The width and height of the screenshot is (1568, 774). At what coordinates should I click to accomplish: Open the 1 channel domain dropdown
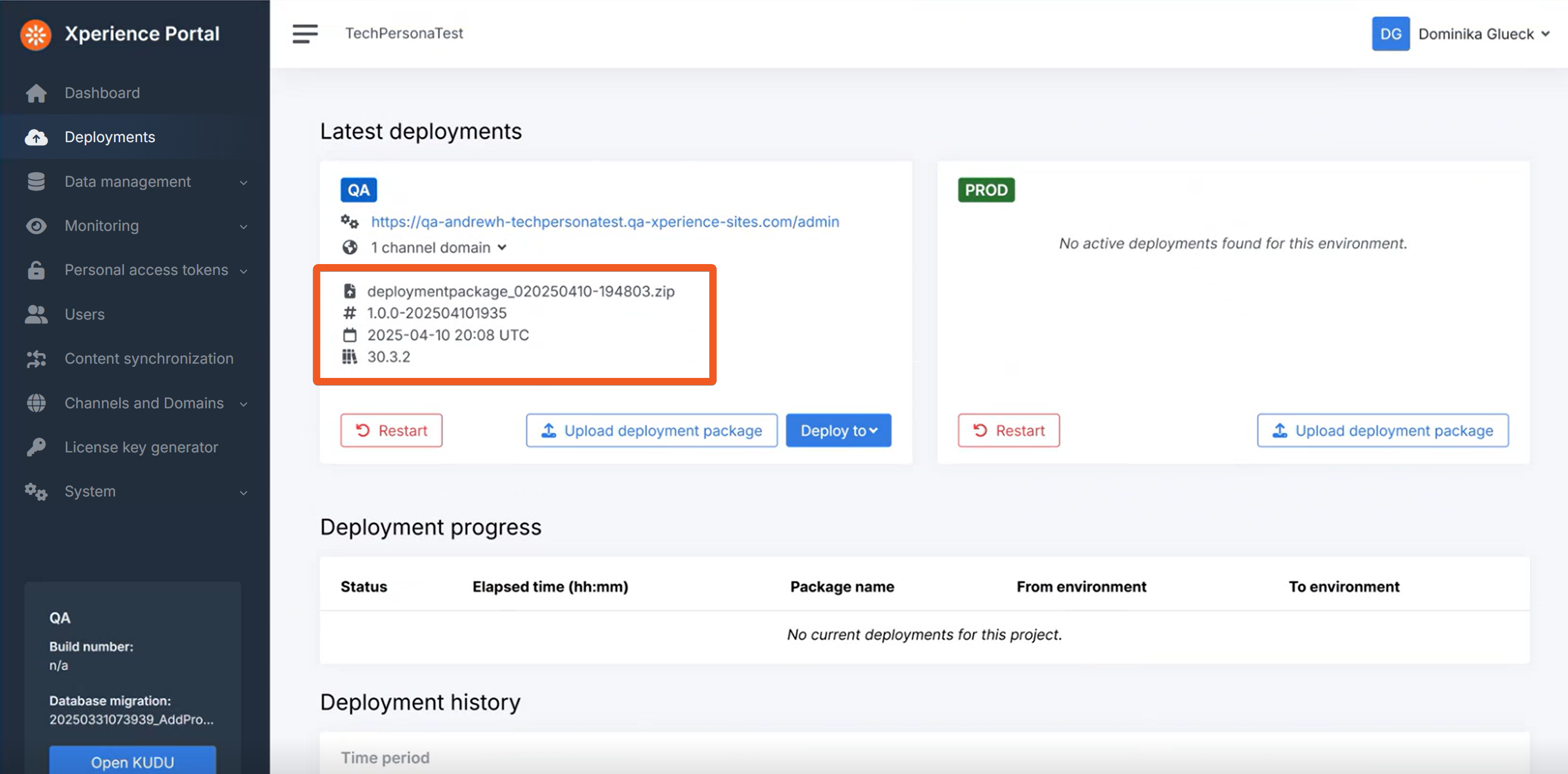point(438,247)
